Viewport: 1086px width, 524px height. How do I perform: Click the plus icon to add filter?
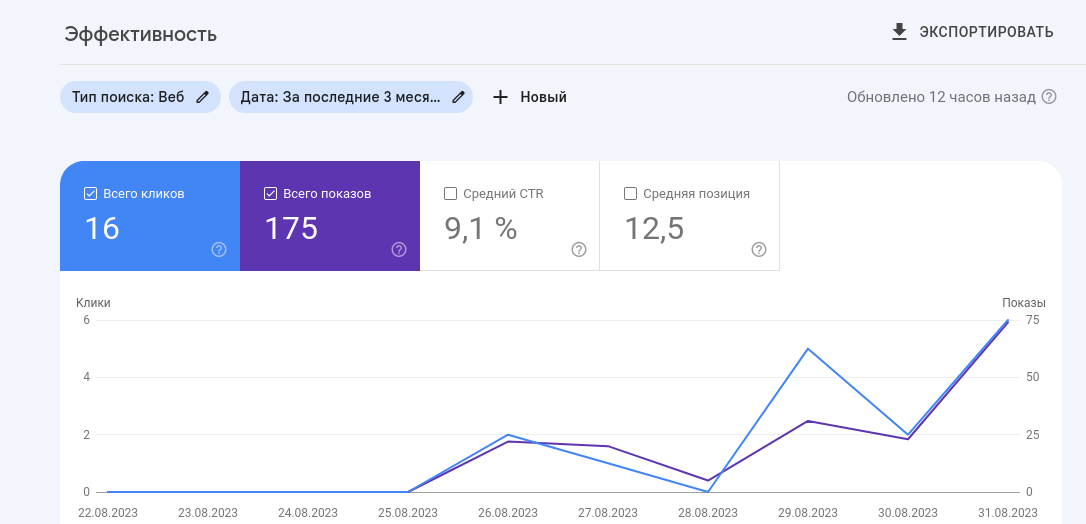click(501, 97)
